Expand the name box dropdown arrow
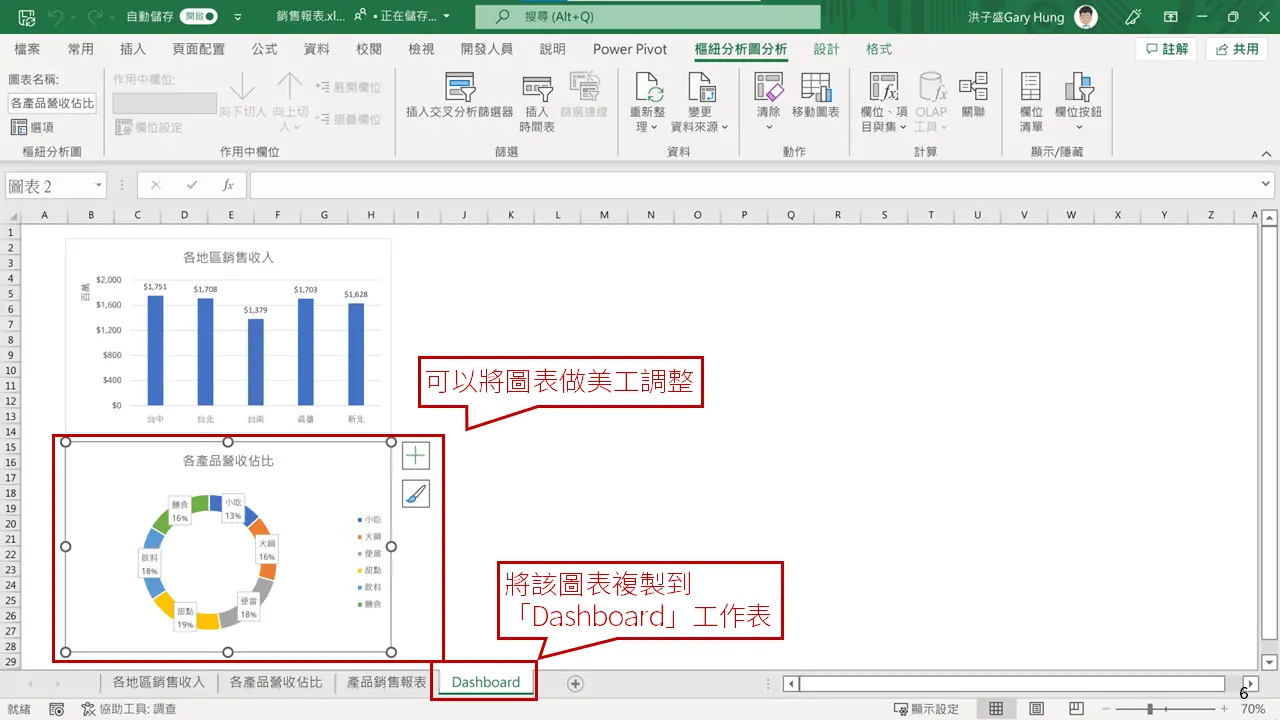The width and height of the screenshot is (1280, 720). (x=98, y=185)
